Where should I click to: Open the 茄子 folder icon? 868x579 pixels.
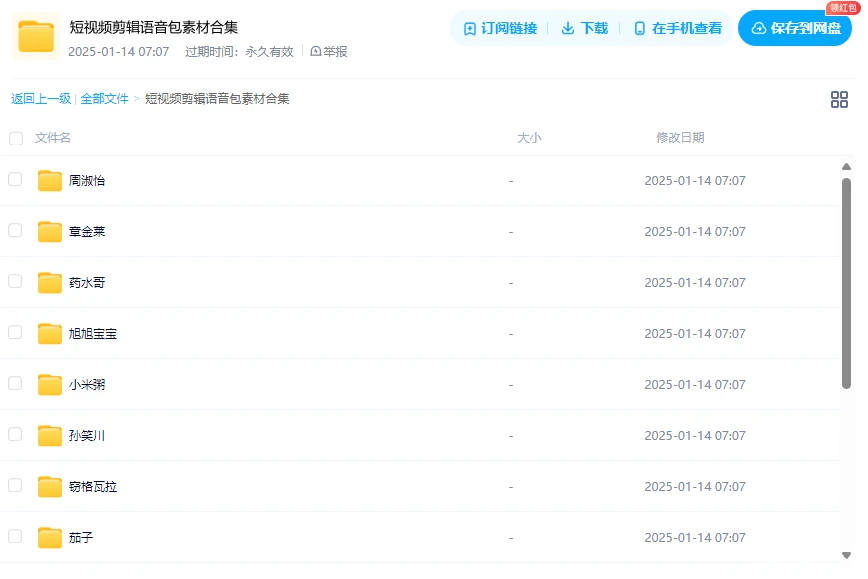(49, 537)
